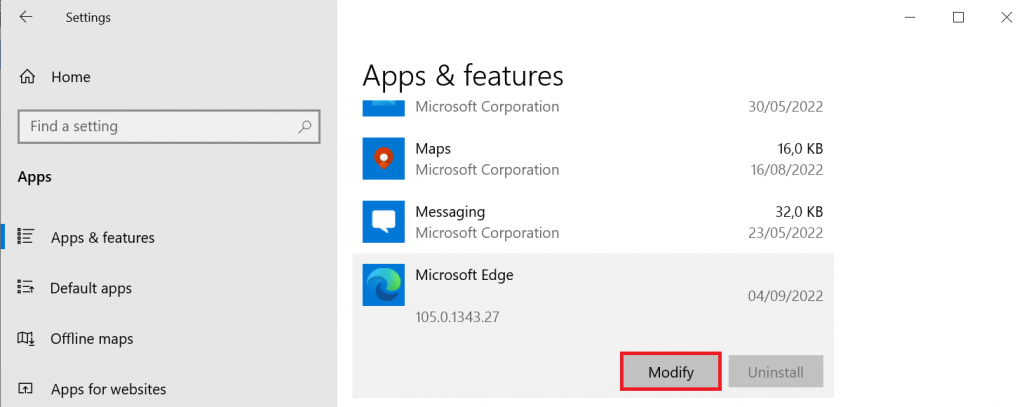Maximize the Settings window
The width and height of the screenshot is (1024, 407).
(x=958, y=17)
